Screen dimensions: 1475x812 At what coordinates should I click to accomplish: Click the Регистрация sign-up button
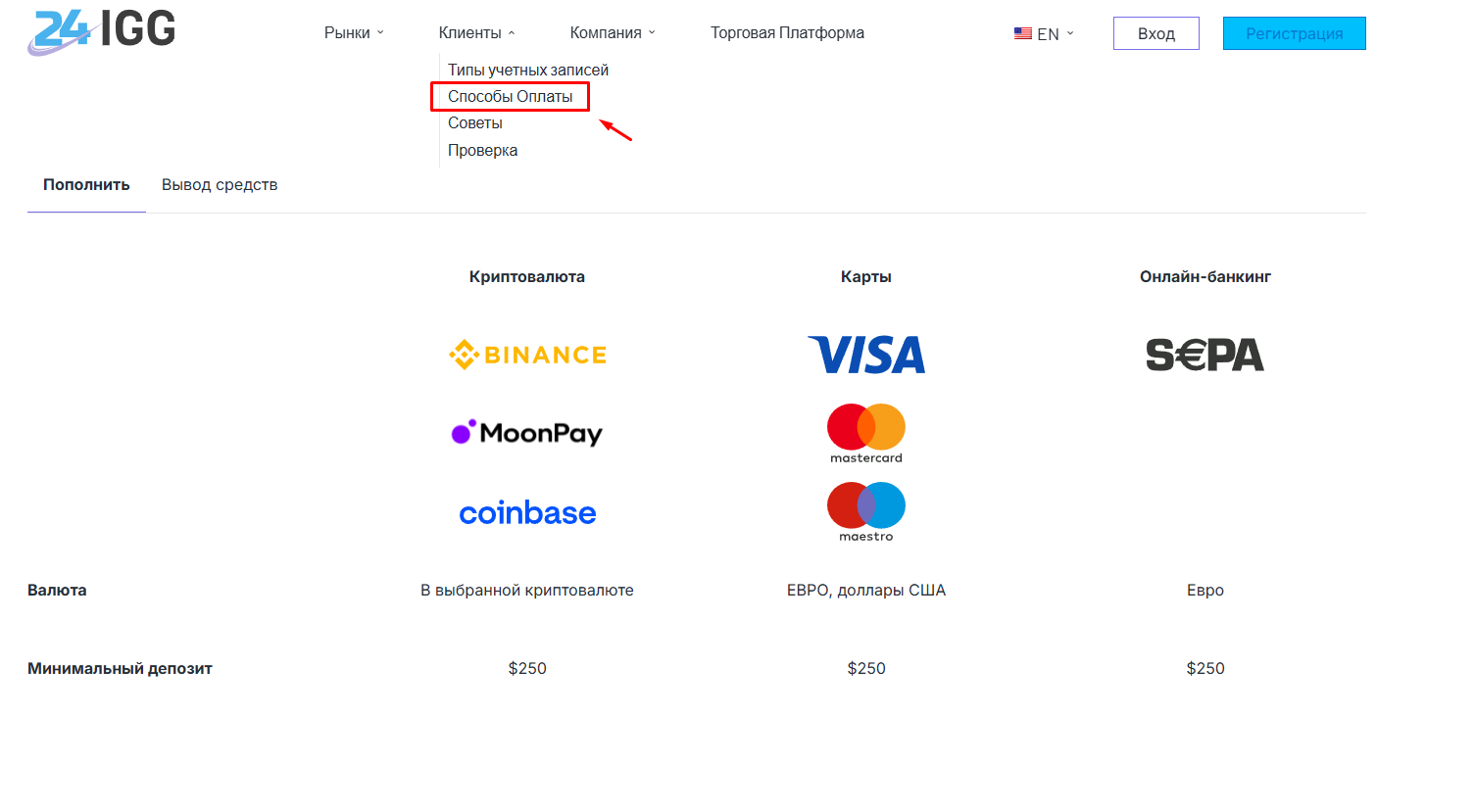[x=1294, y=33]
